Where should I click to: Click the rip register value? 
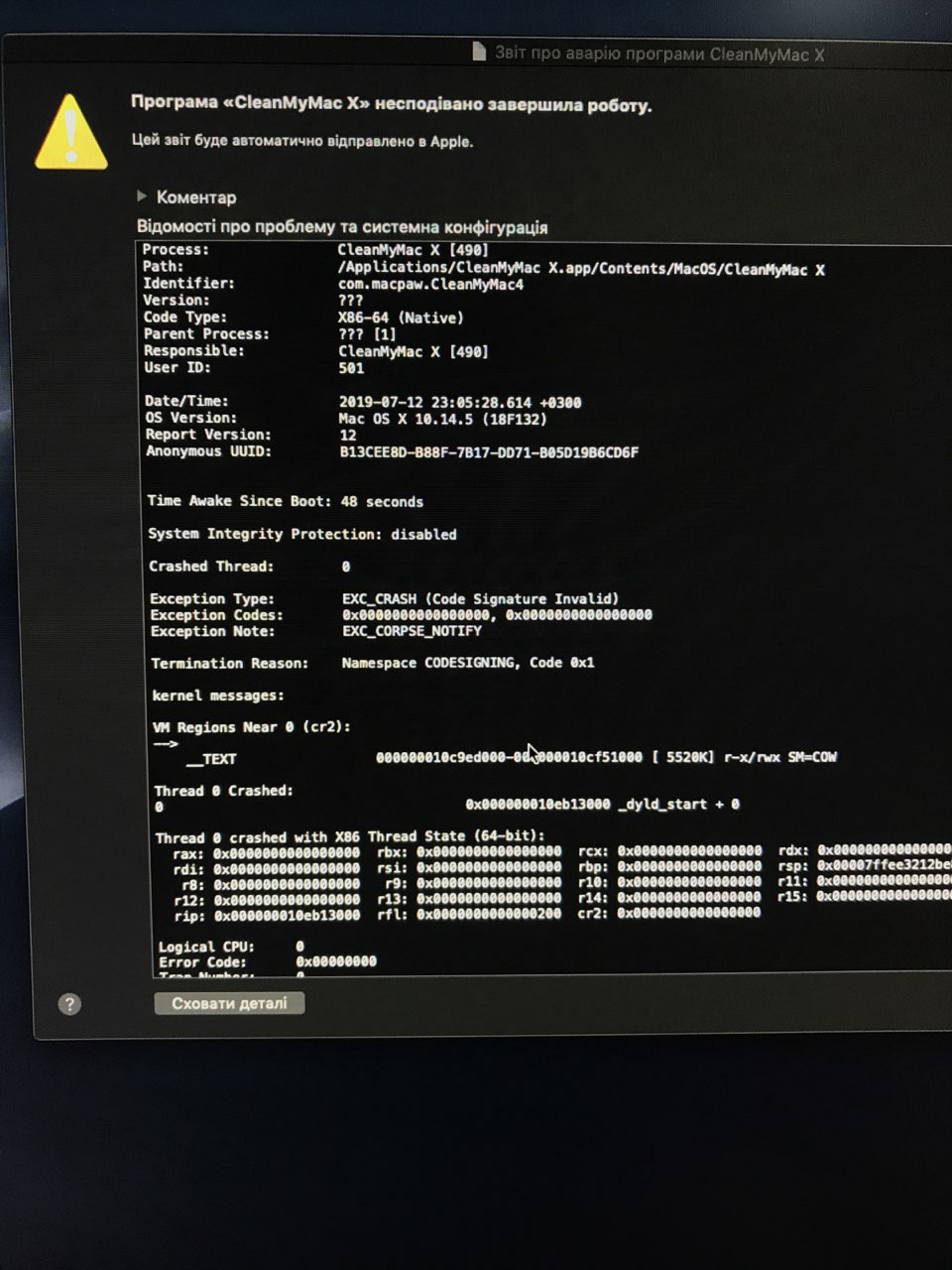coord(288,915)
